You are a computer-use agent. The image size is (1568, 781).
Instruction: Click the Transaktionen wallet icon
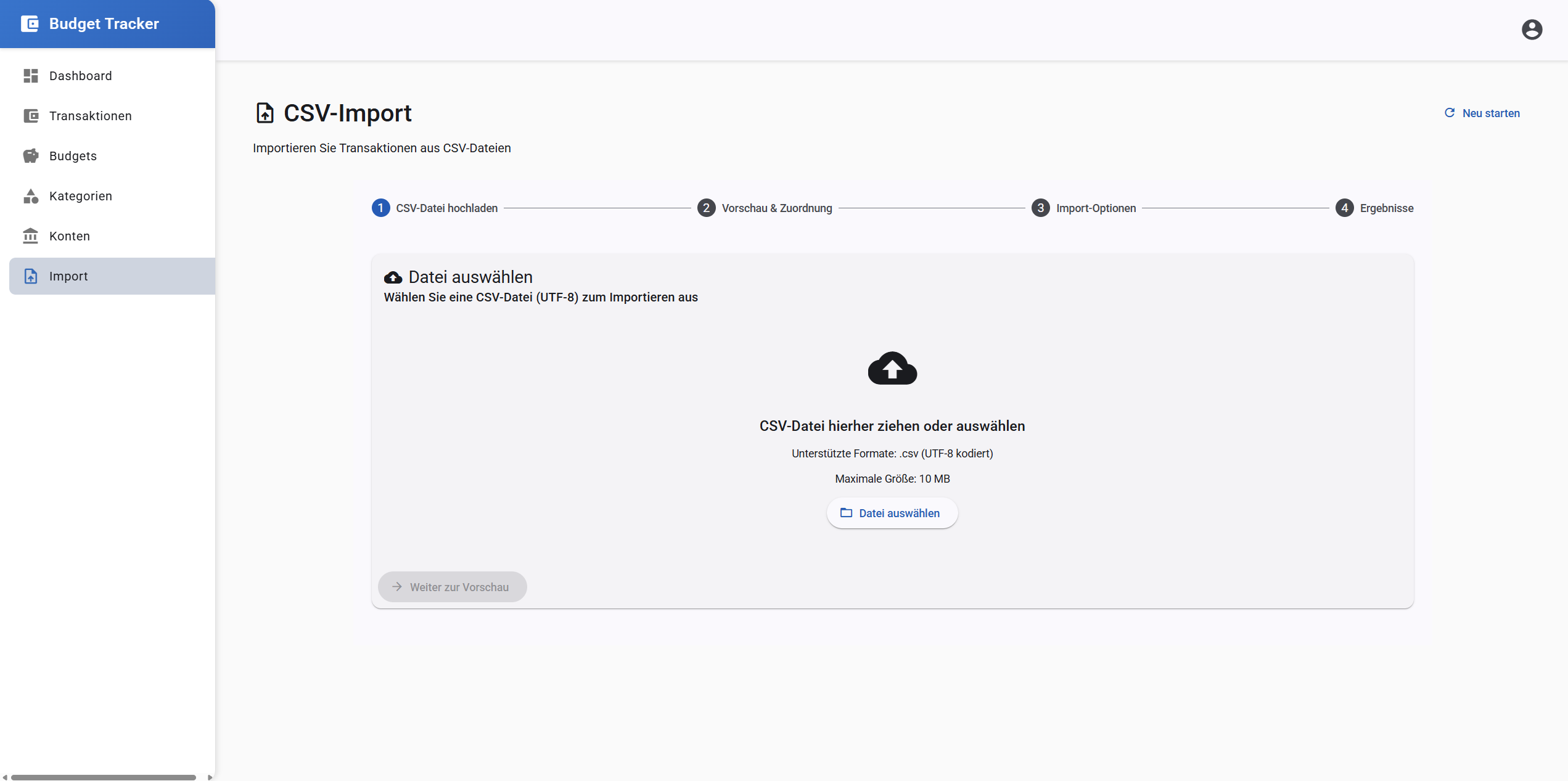click(x=31, y=116)
